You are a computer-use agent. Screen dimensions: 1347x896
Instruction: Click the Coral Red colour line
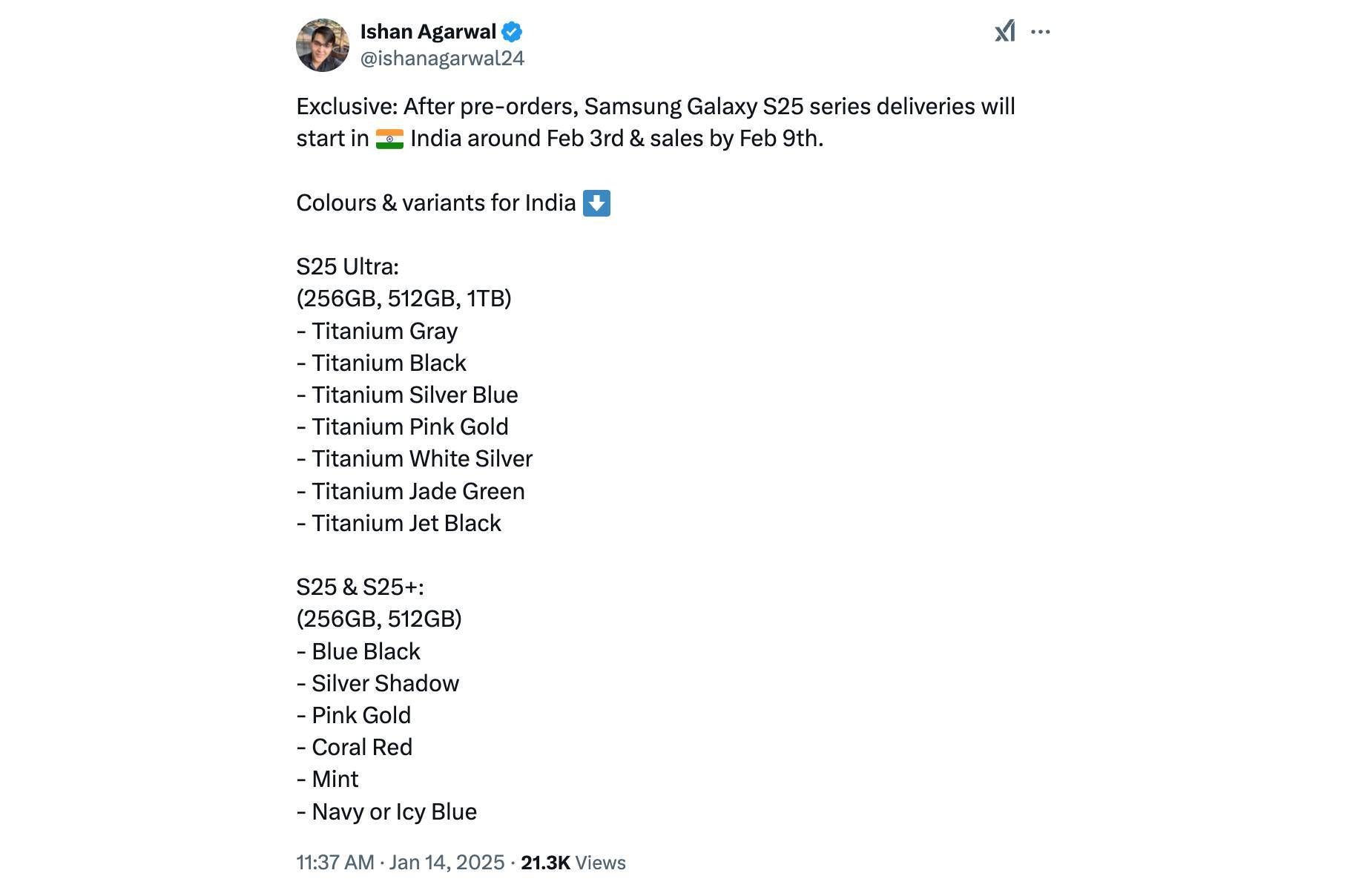tap(355, 747)
